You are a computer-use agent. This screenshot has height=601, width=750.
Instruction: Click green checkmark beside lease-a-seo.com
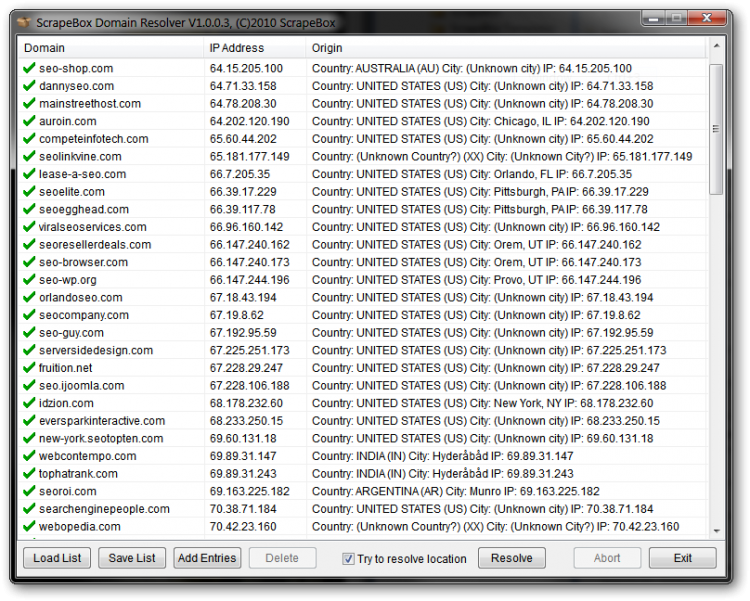click(x=29, y=174)
